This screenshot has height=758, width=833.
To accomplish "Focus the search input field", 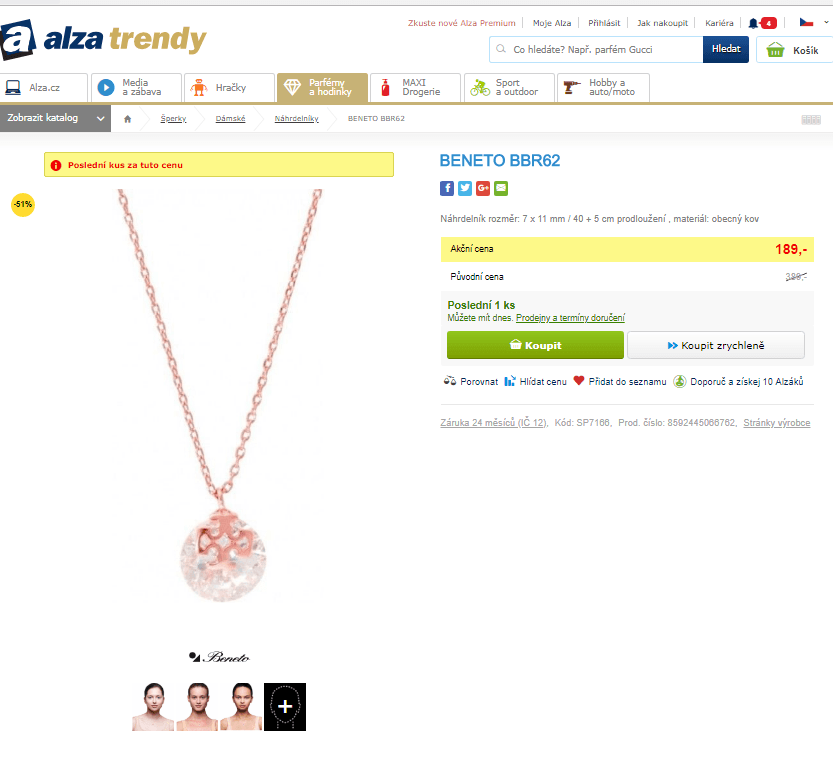I will (596, 49).
